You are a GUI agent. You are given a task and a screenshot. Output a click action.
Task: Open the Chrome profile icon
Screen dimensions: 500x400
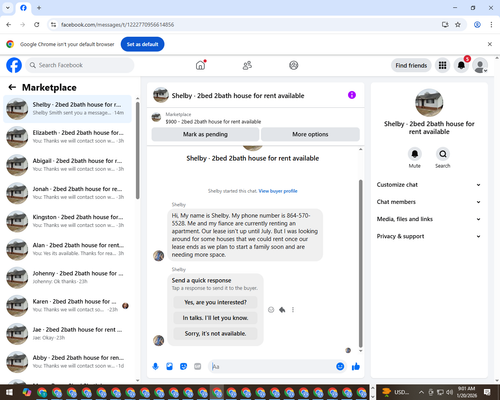477,25
